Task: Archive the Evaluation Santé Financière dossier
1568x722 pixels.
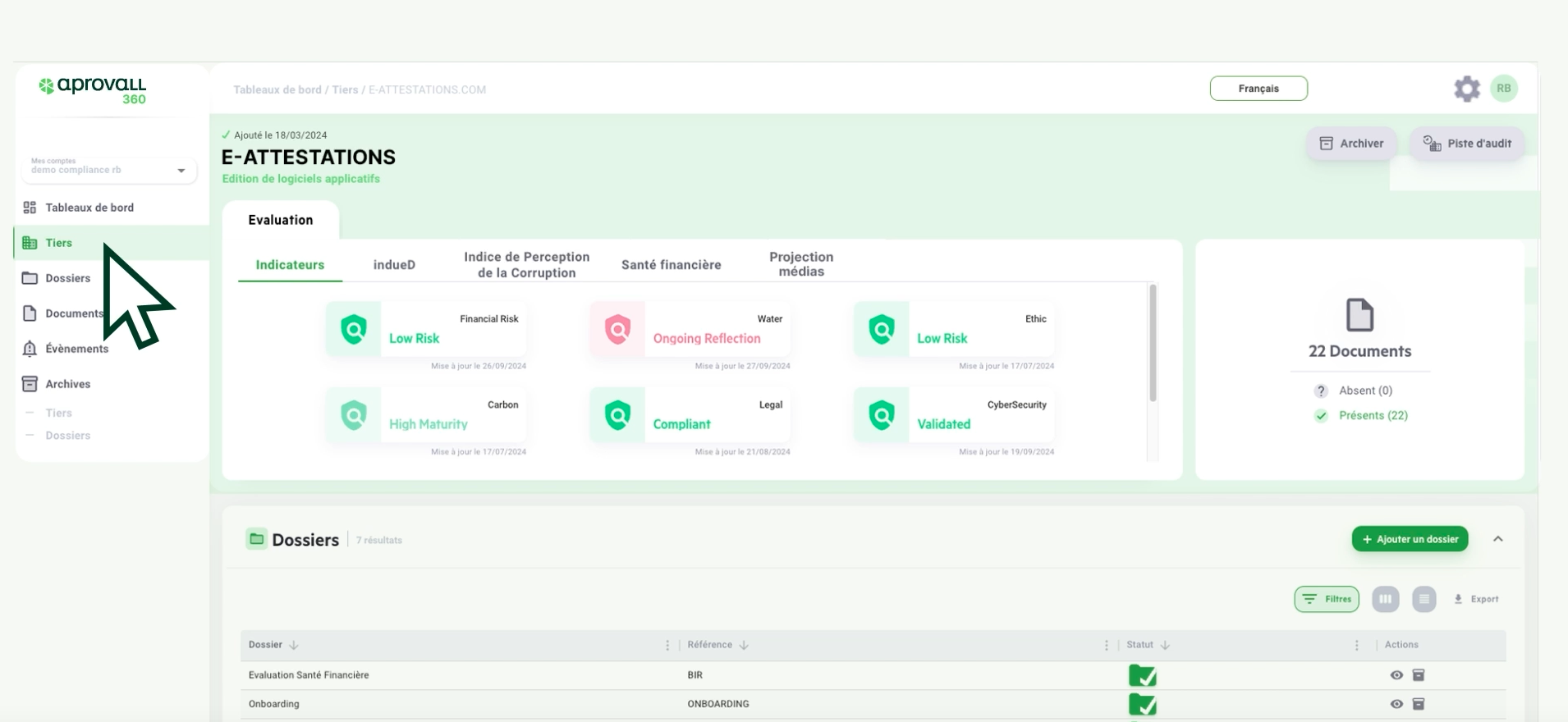Action: [x=1418, y=675]
